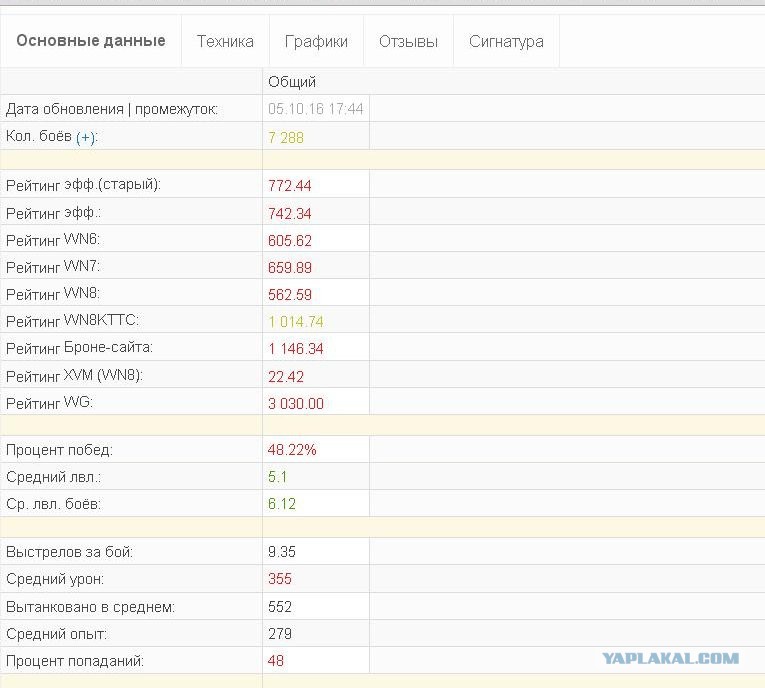Screen dimensions: 765x688
Task: Open the Техника tab
Action: [x=225, y=41]
